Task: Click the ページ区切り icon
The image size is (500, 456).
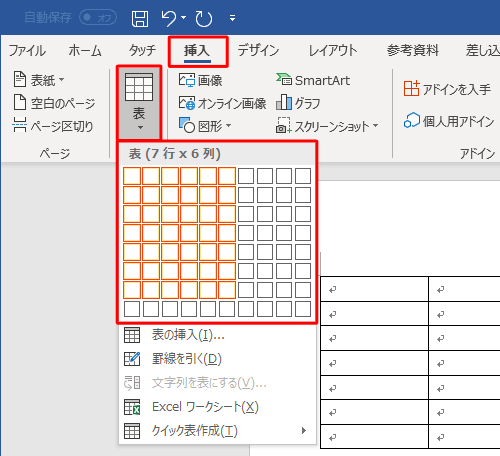Action: coord(19,125)
